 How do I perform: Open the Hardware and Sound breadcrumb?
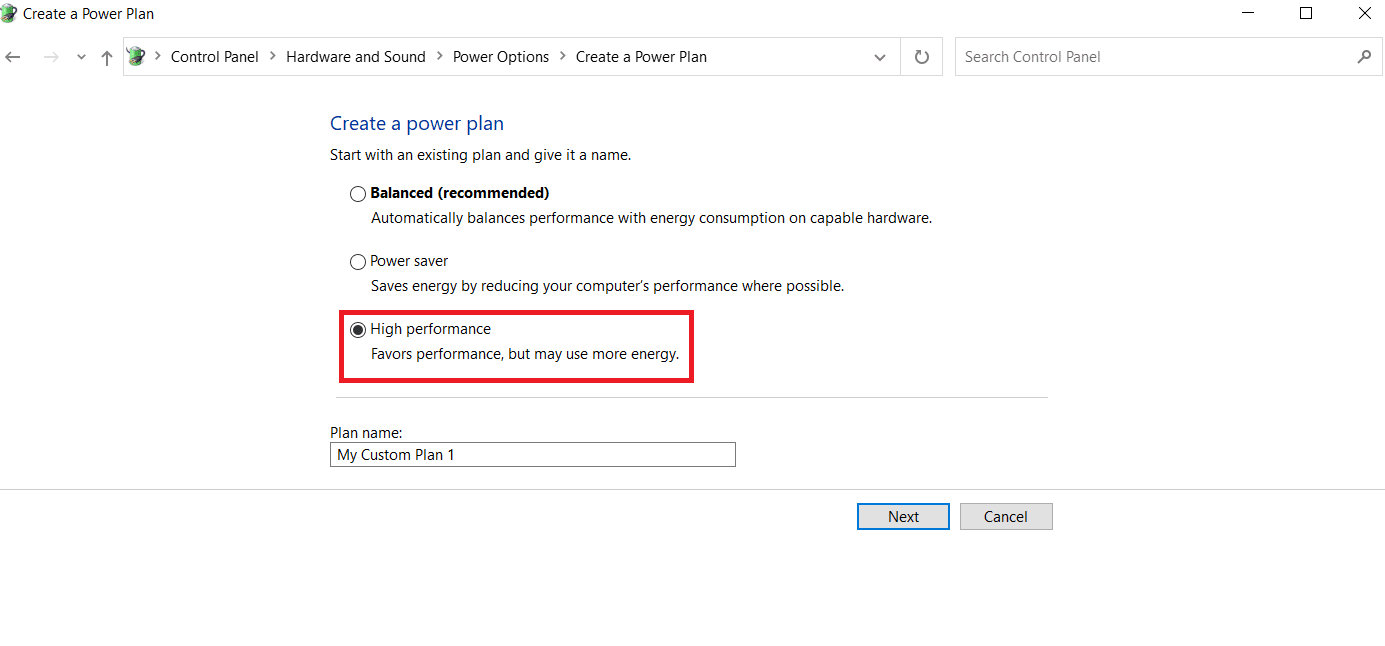pyautogui.click(x=356, y=57)
